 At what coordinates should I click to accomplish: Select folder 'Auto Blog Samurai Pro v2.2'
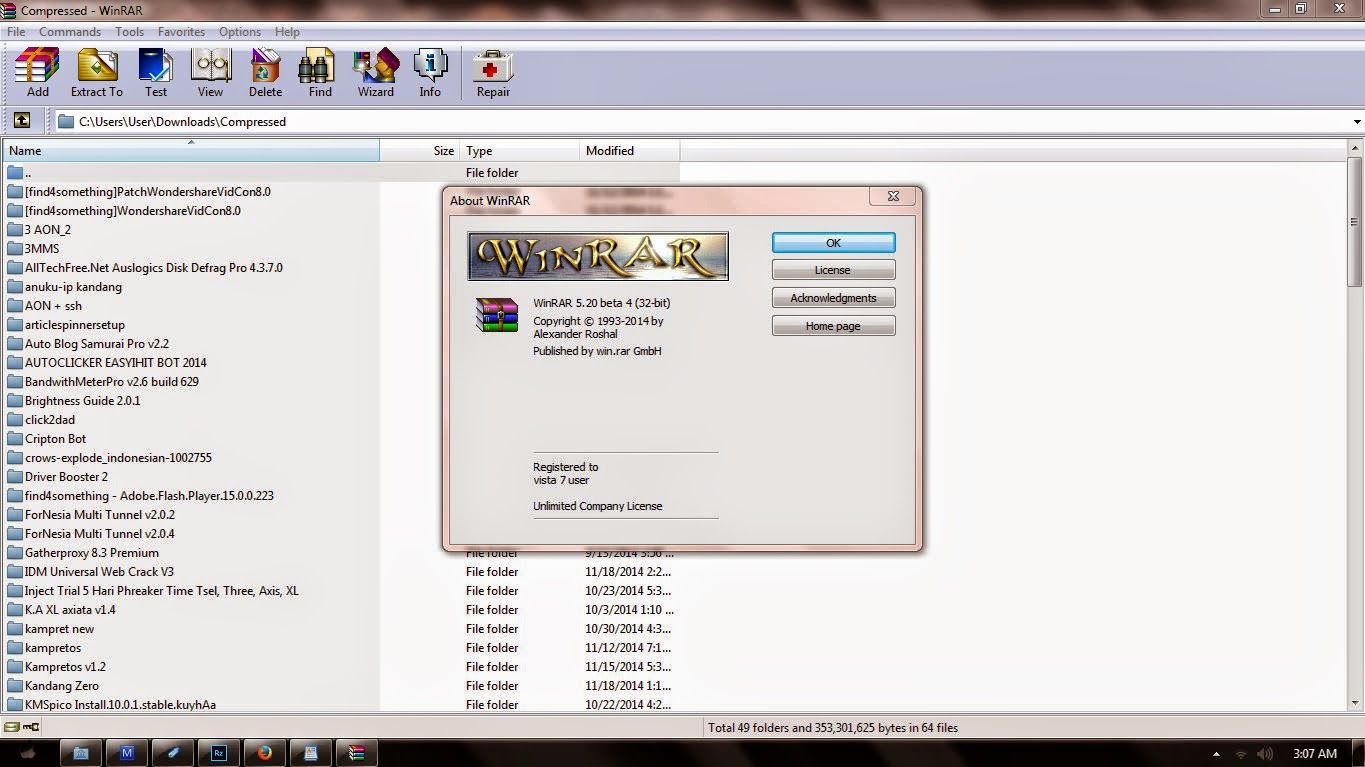click(x=97, y=344)
